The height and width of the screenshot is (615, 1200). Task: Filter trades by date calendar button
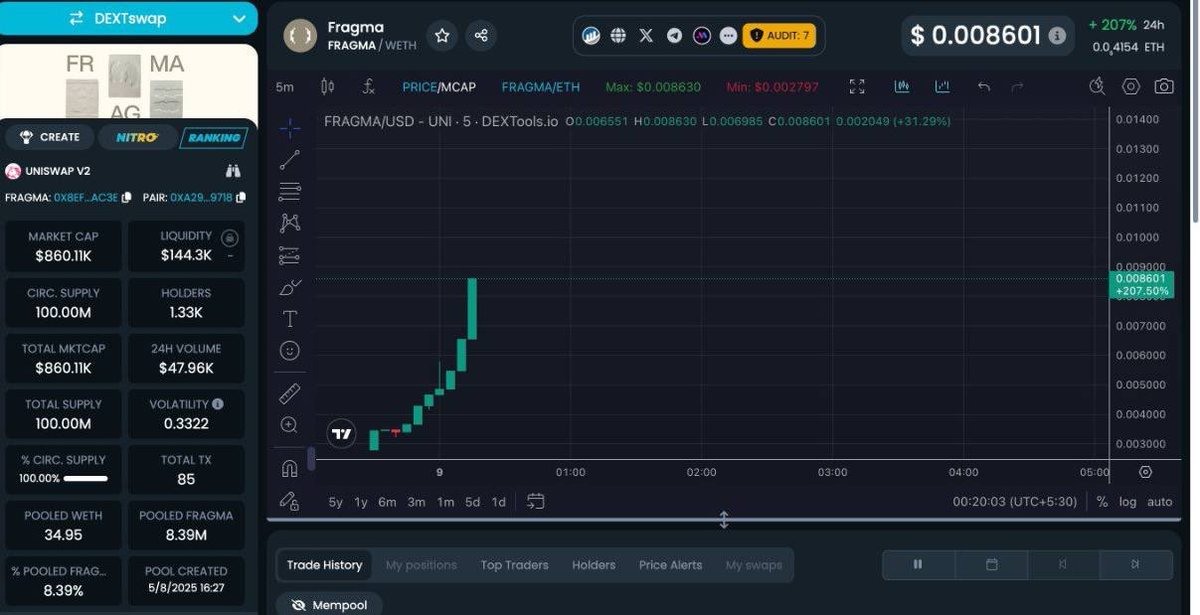click(x=992, y=565)
